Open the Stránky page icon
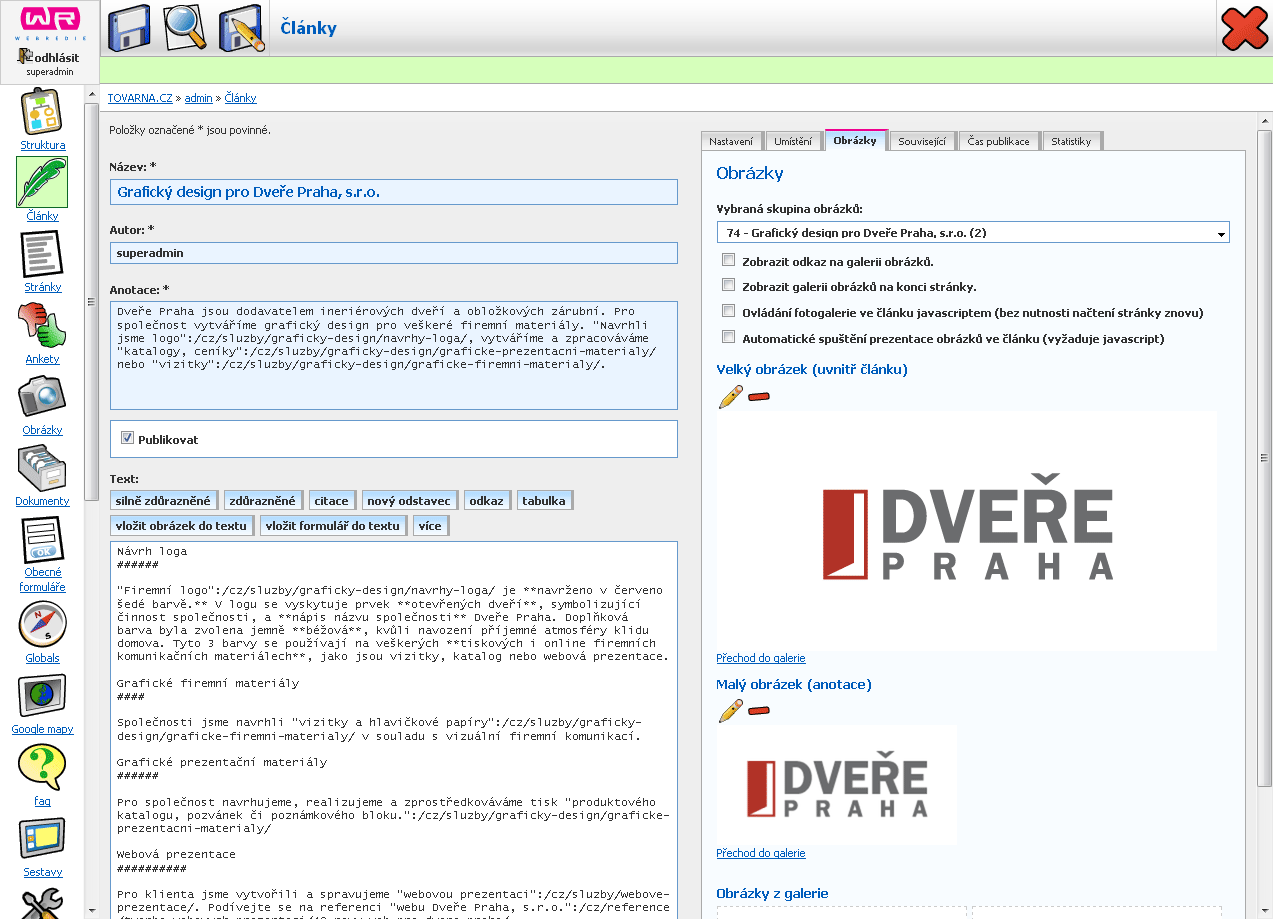Screen dimensions: 1273x919 pyautogui.click(x=43, y=254)
